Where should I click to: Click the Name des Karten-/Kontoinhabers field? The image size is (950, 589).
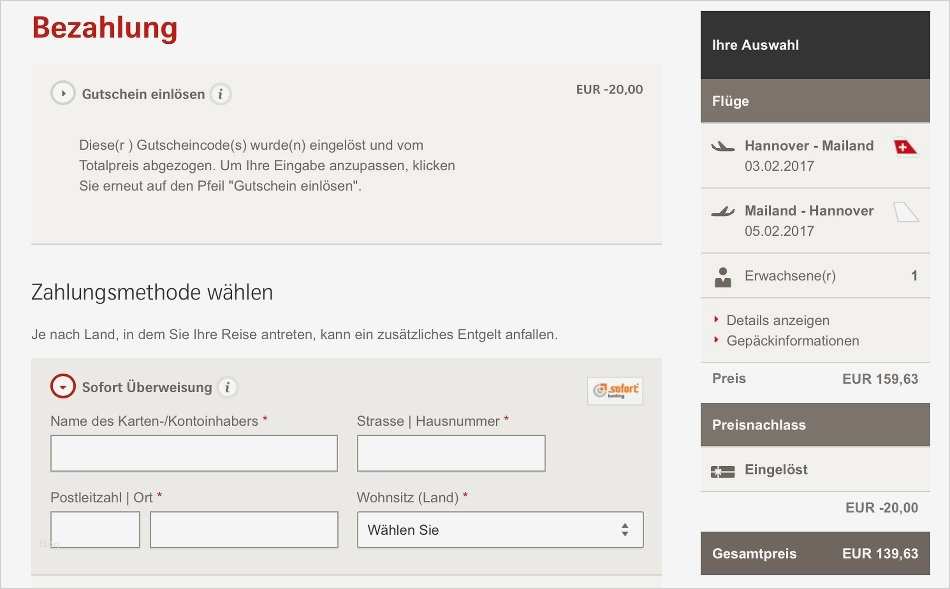tap(193, 453)
